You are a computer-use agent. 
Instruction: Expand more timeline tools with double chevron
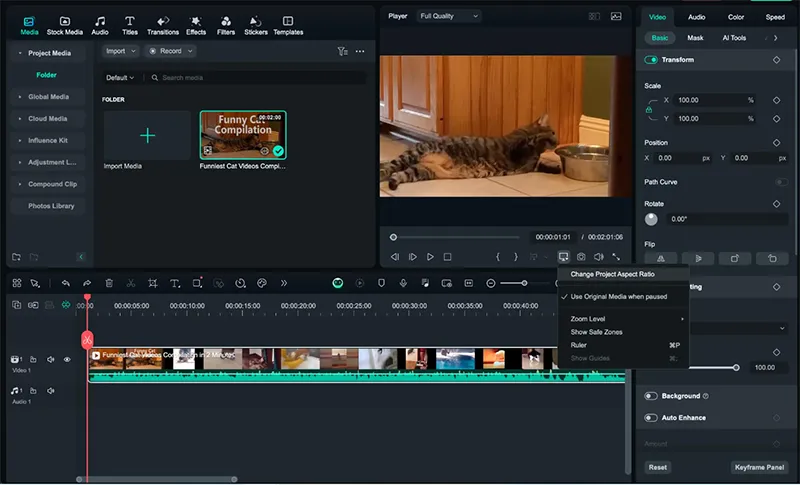(284, 283)
